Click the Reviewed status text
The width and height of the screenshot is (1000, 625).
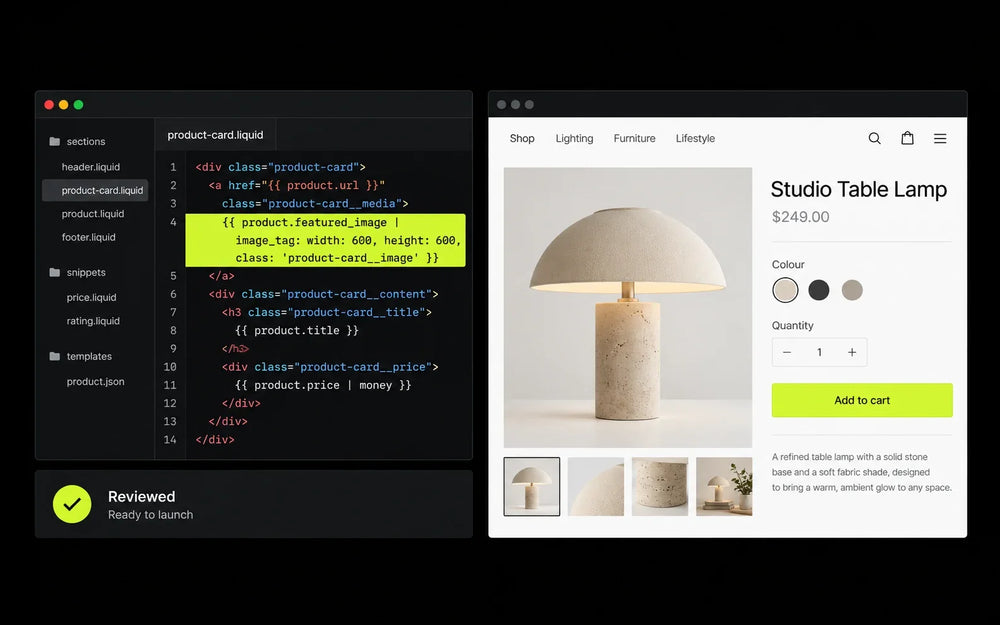click(x=142, y=496)
